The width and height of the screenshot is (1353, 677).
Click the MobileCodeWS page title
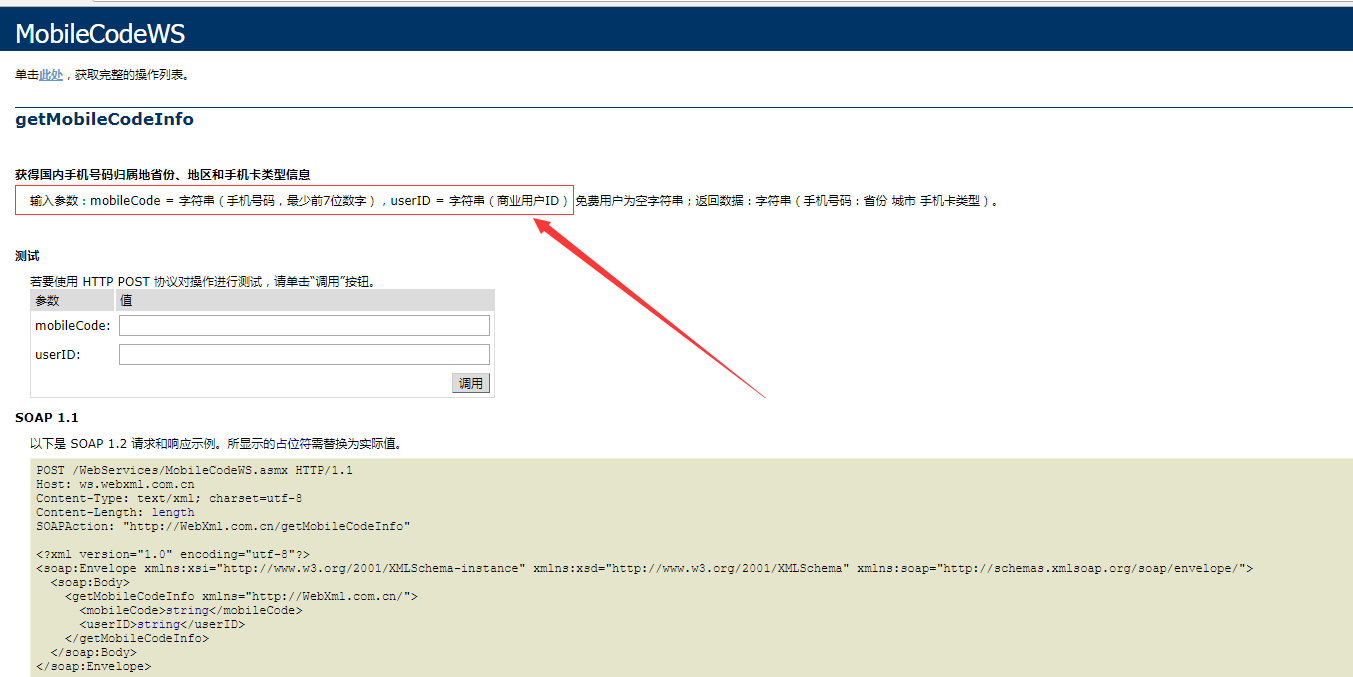pos(100,34)
